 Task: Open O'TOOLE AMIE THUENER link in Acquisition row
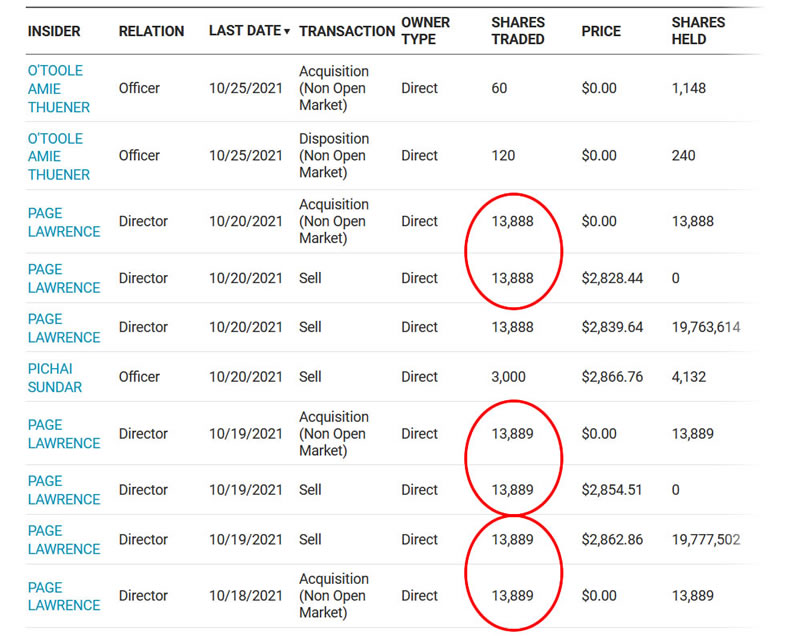click(58, 88)
